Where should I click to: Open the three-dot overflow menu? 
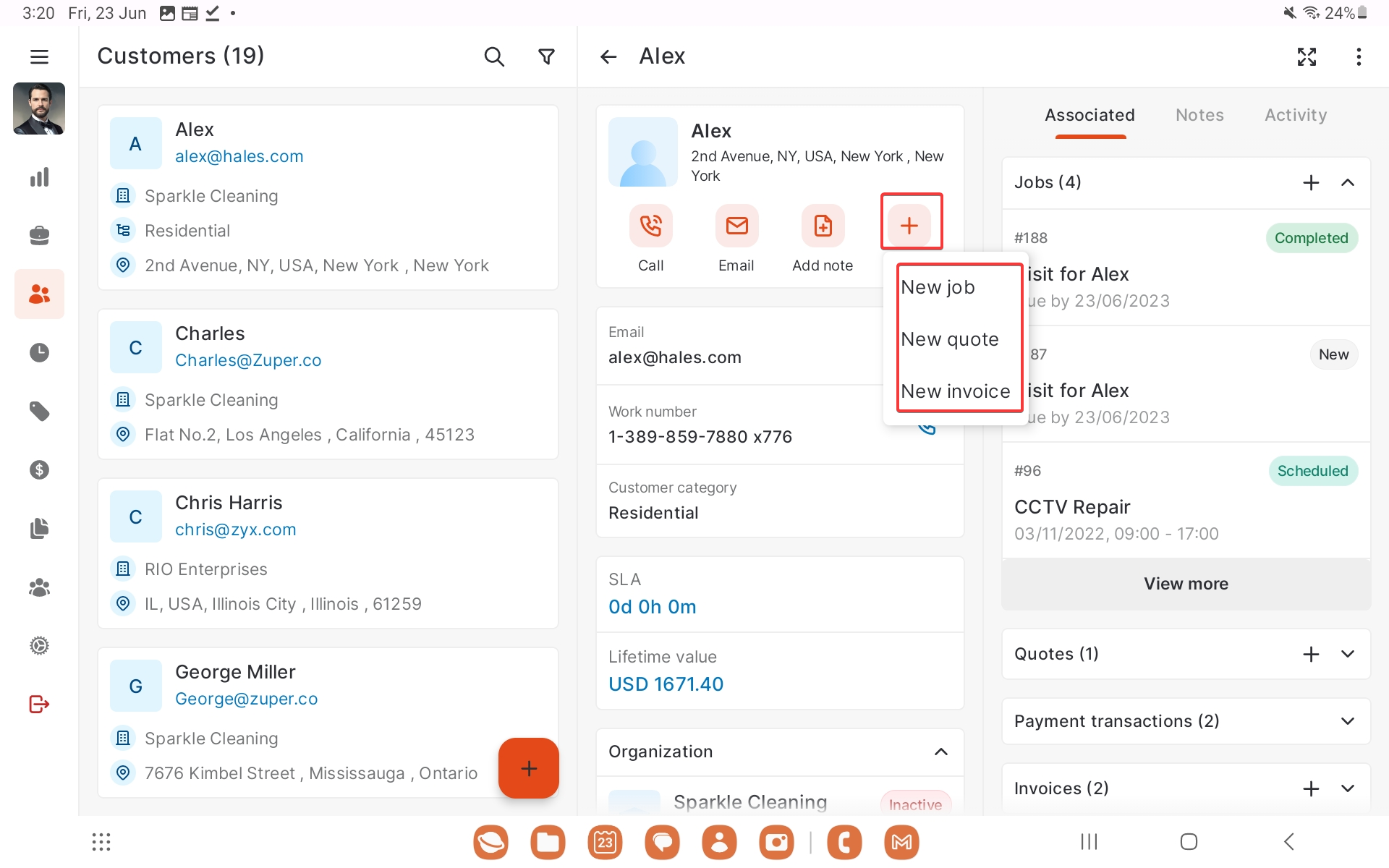point(1359,56)
